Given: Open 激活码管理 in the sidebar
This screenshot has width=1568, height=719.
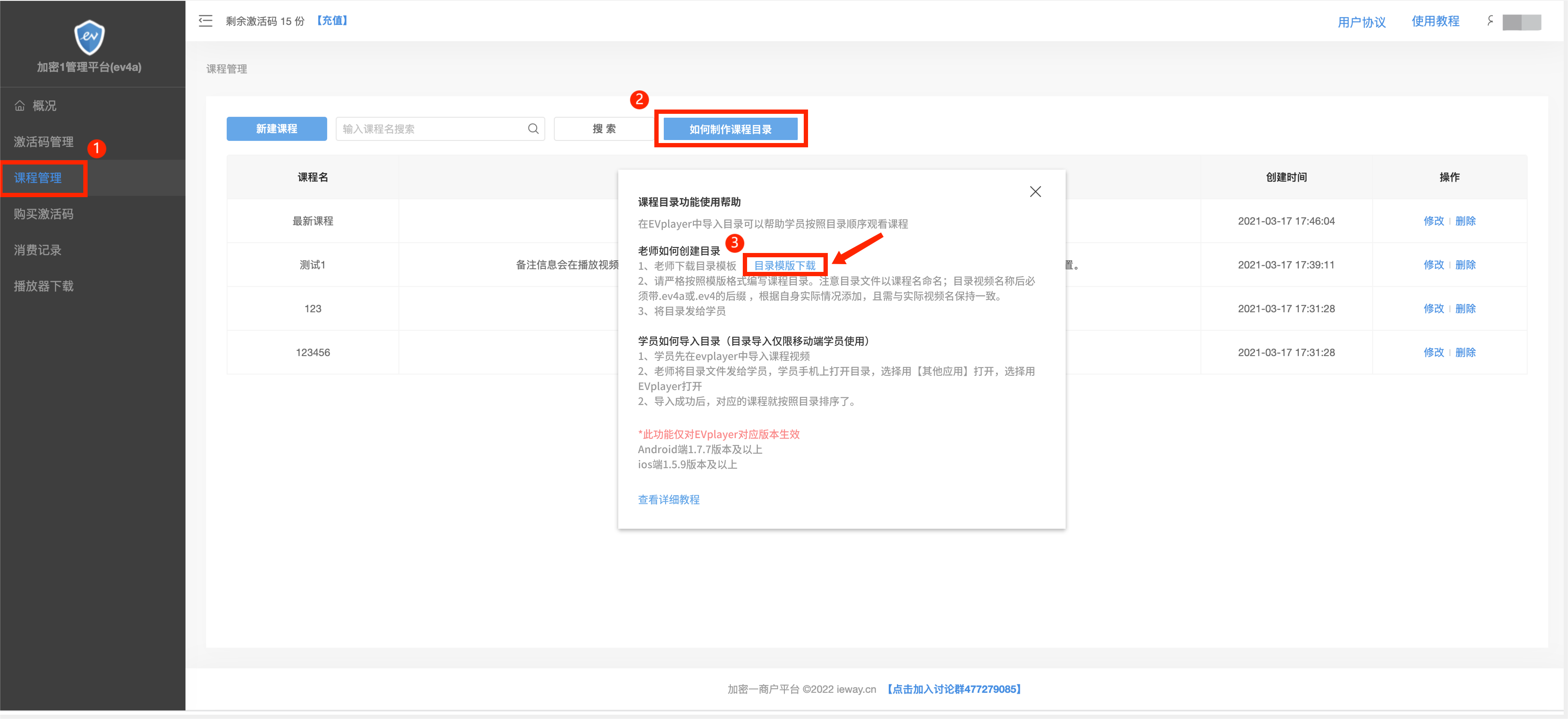Looking at the screenshot, I should (44, 141).
